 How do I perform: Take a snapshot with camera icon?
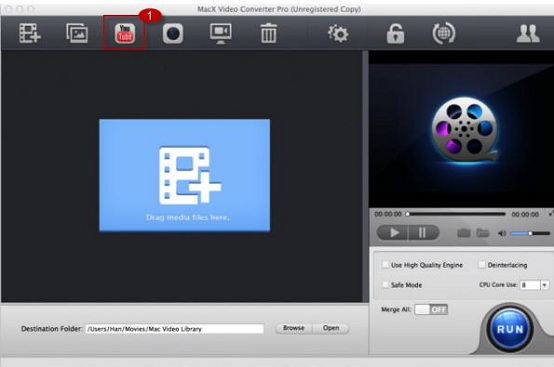(464, 233)
